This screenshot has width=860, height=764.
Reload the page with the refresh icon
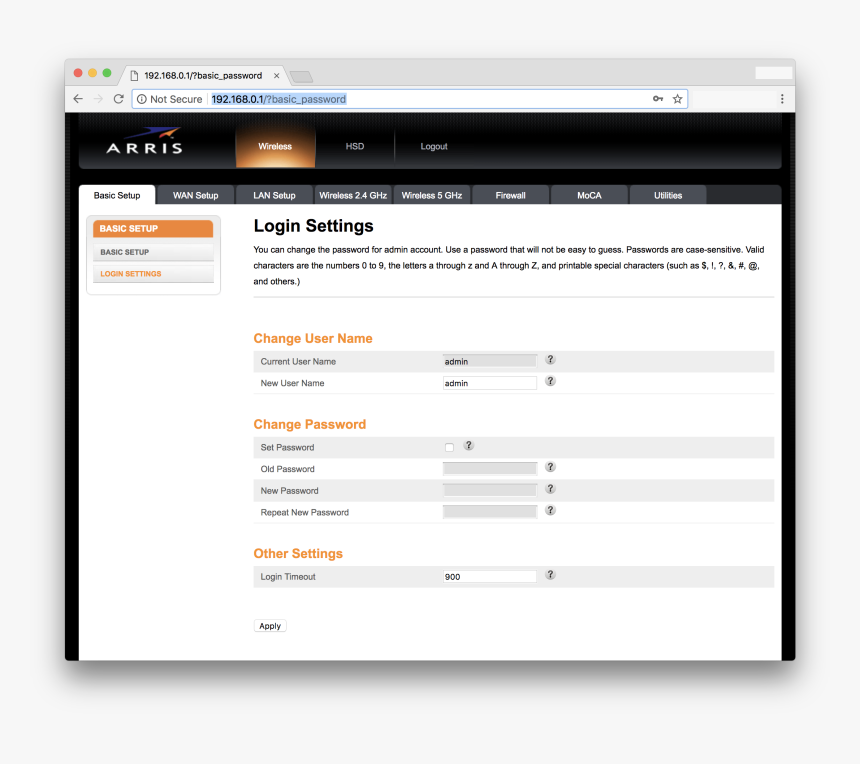[x=118, y=99]
